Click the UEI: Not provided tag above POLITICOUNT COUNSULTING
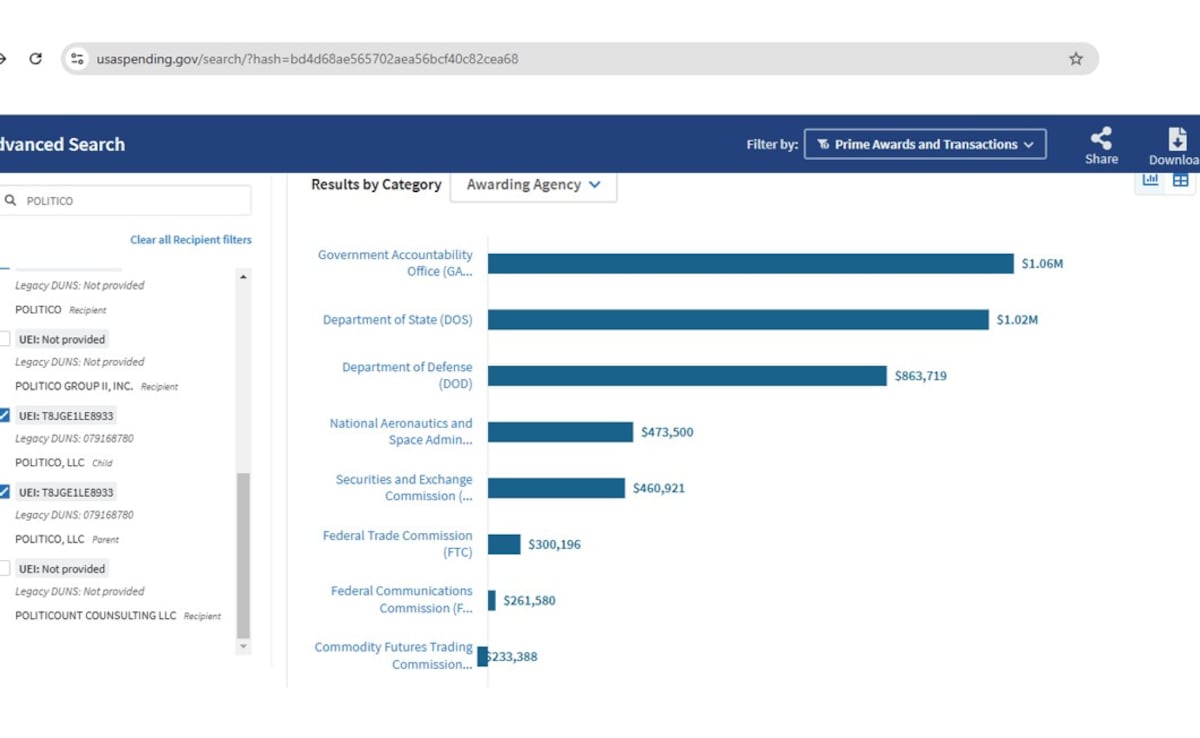Screen dimensions: 1200x738 pyautogui.click(x=62, y=568)
